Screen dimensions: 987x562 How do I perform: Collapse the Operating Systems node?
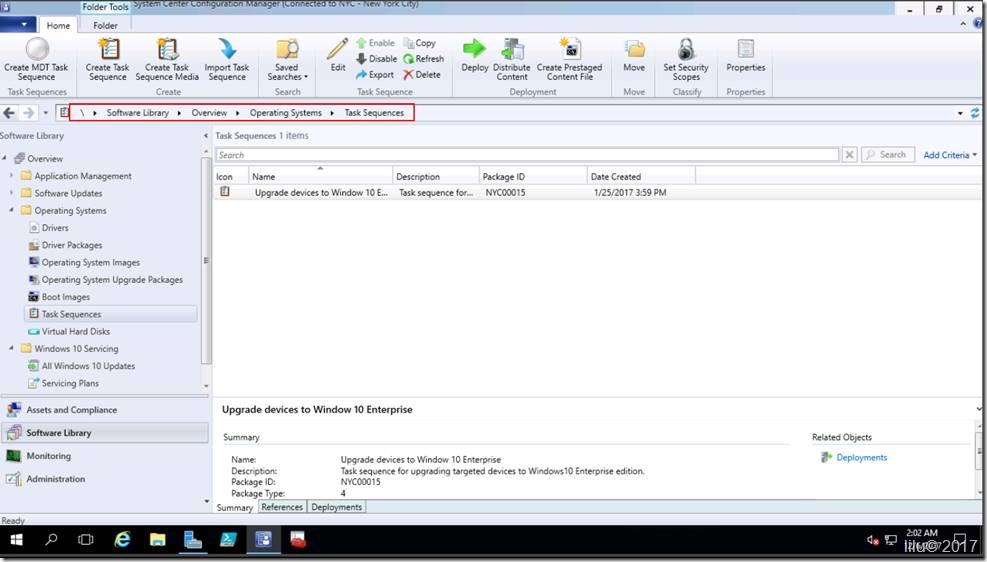pos(11,210)
